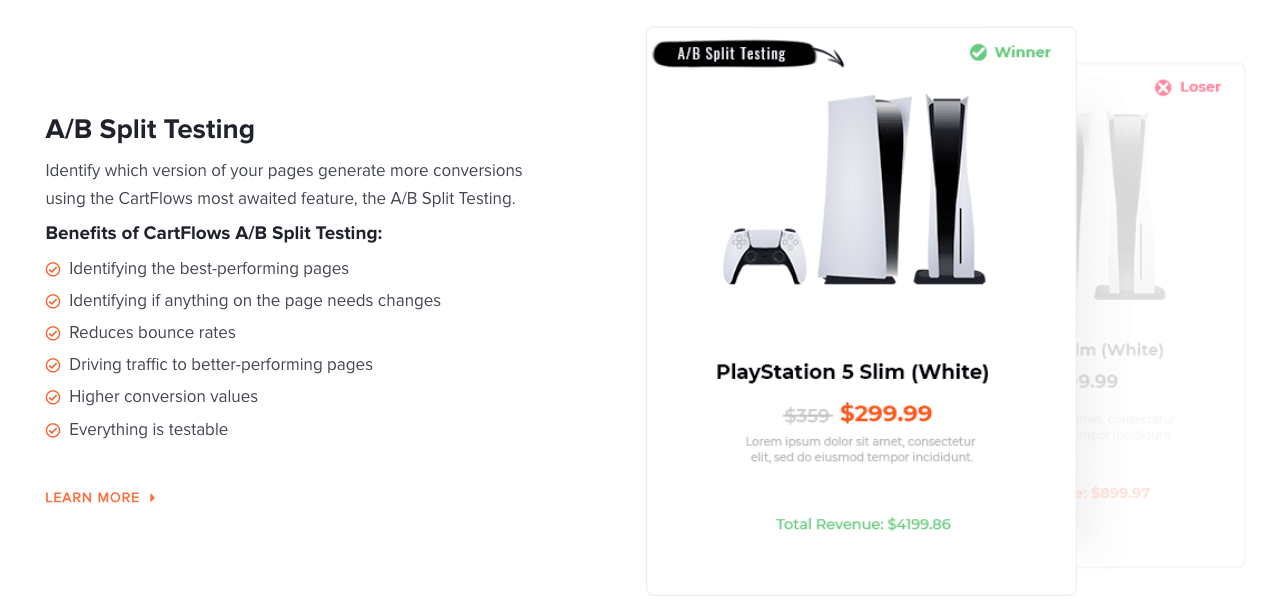This screenshot has height=612, width=1275.
Task: Click the Total Revenue: $4199.86 text
Action: tap(863, 524)
